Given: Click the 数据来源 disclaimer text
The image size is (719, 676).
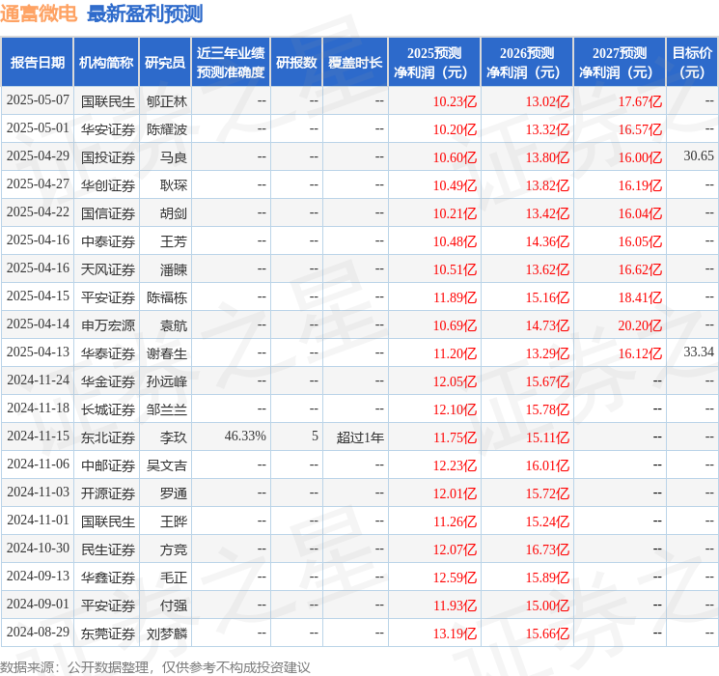Looking at the screenshot, I should point(155,667).
